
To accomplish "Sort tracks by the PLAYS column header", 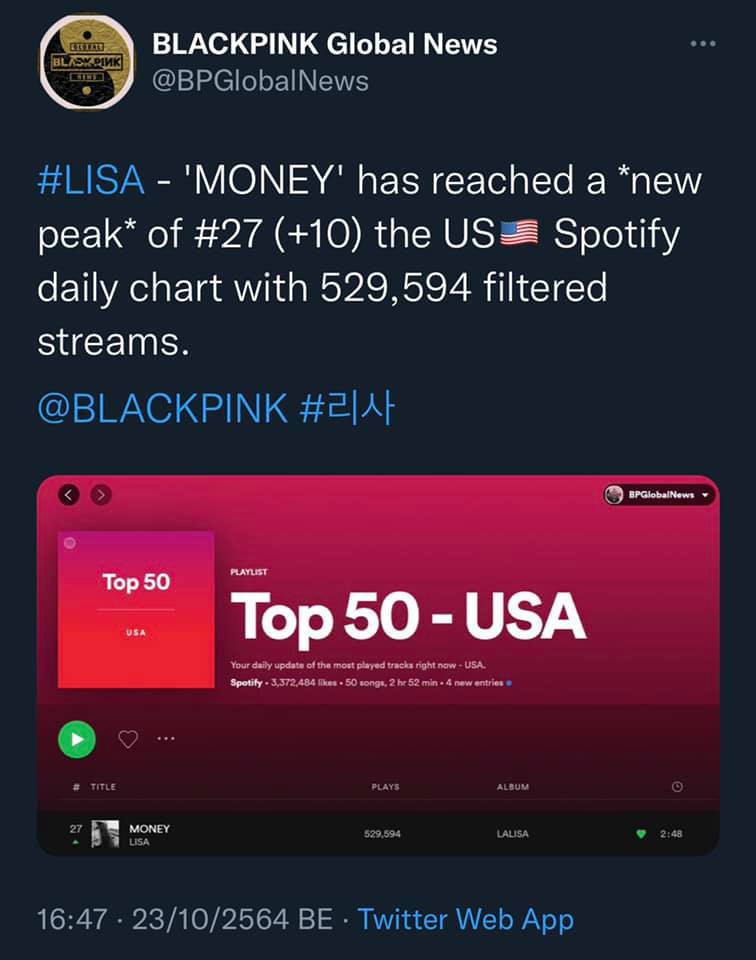I will (x=385, y=787).
